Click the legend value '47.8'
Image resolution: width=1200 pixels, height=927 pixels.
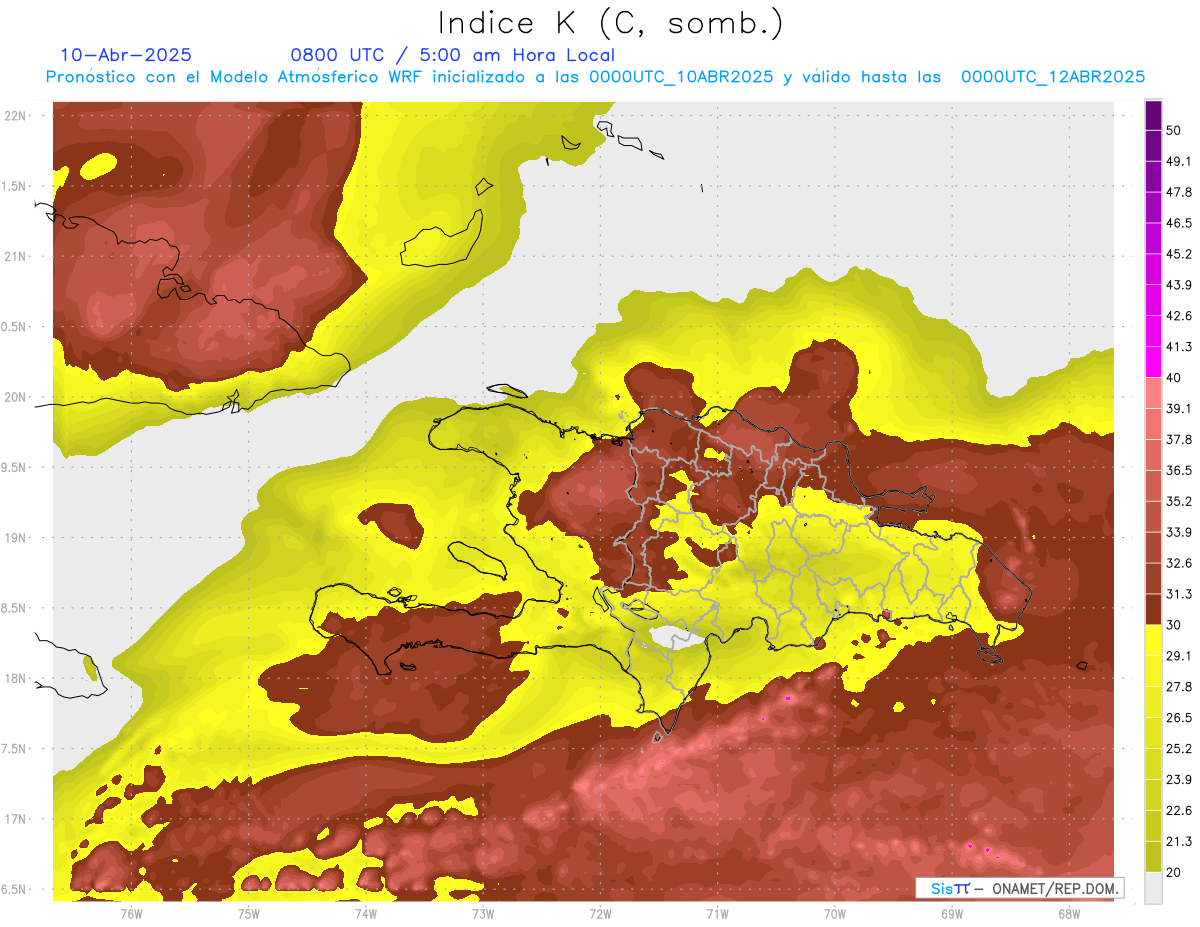(1179, 192)
